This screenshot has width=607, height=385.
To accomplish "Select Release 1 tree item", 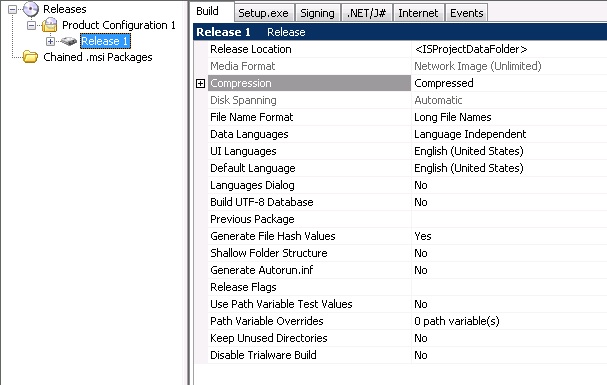I will [105, 41].
